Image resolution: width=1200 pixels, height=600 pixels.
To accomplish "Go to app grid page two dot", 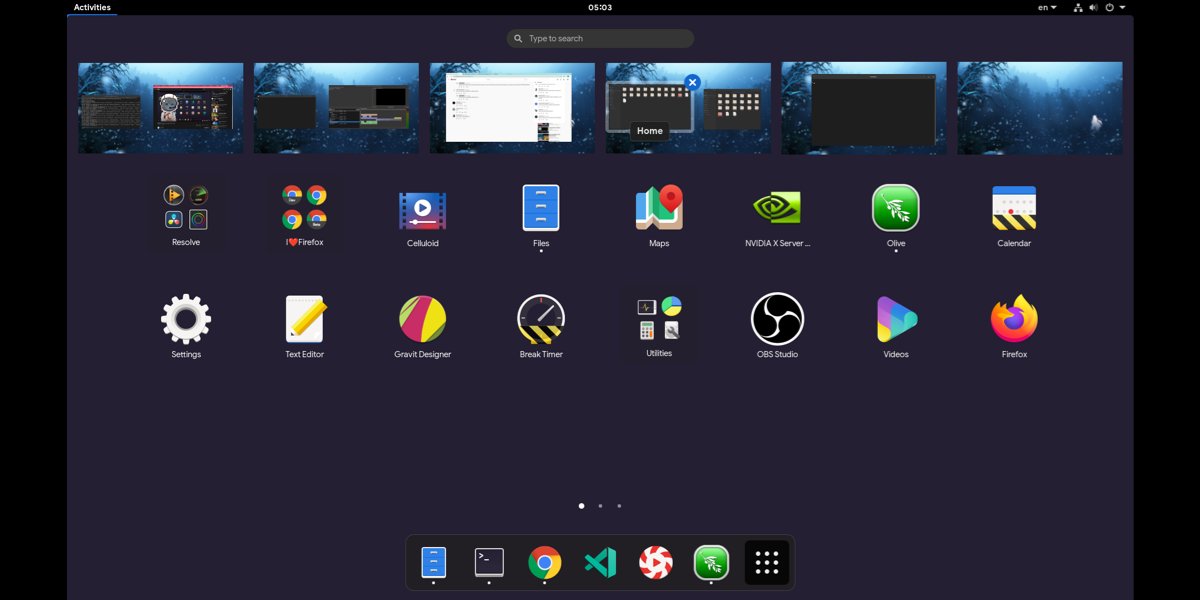I will 600,506.
